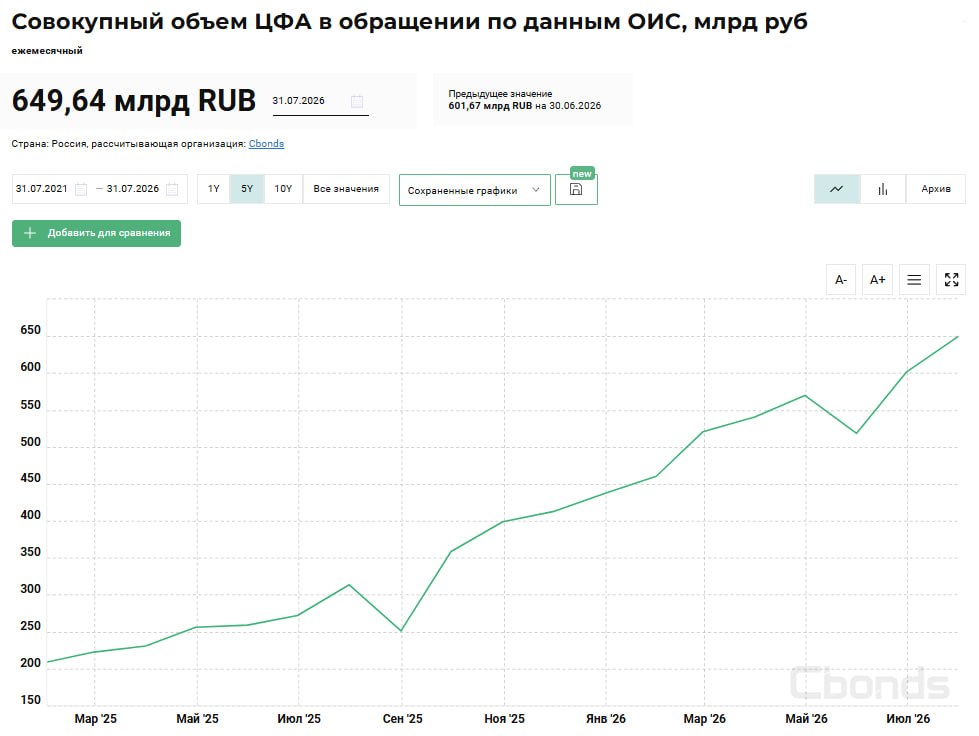Open calendar icon for start date 31.07.2021

coord(81,189)
